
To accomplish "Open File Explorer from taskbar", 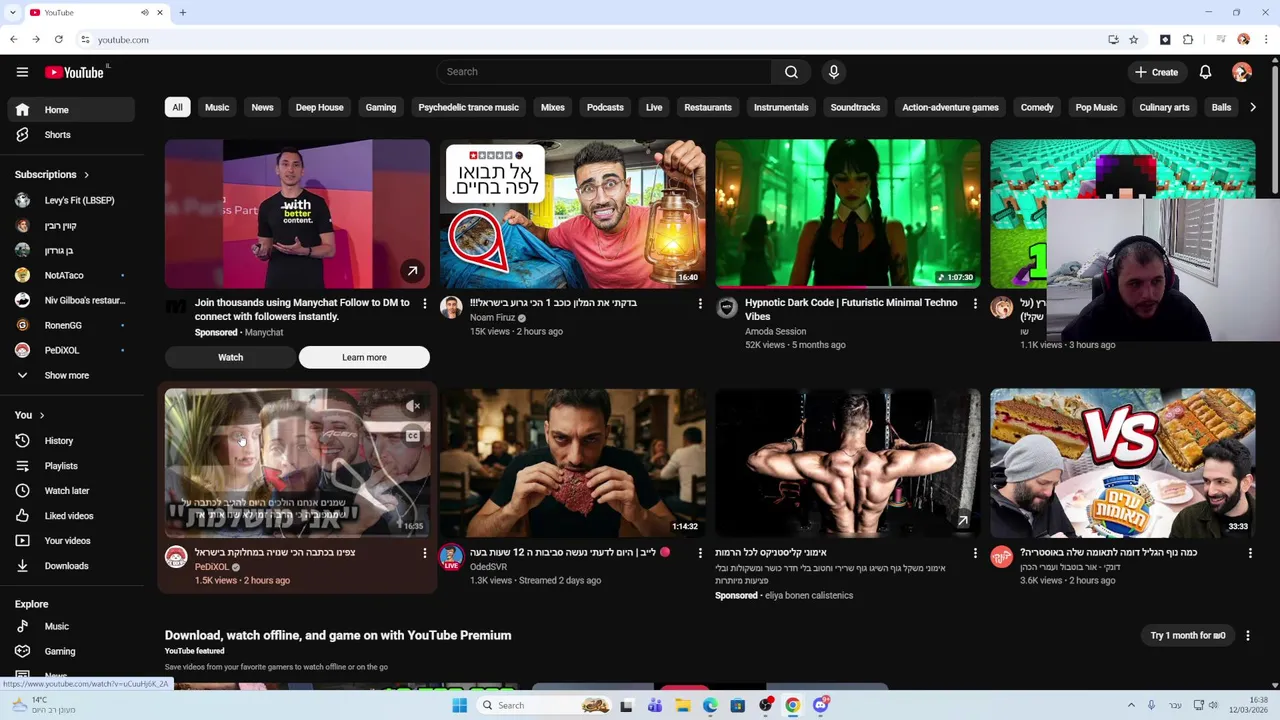I will pos(683,705).
